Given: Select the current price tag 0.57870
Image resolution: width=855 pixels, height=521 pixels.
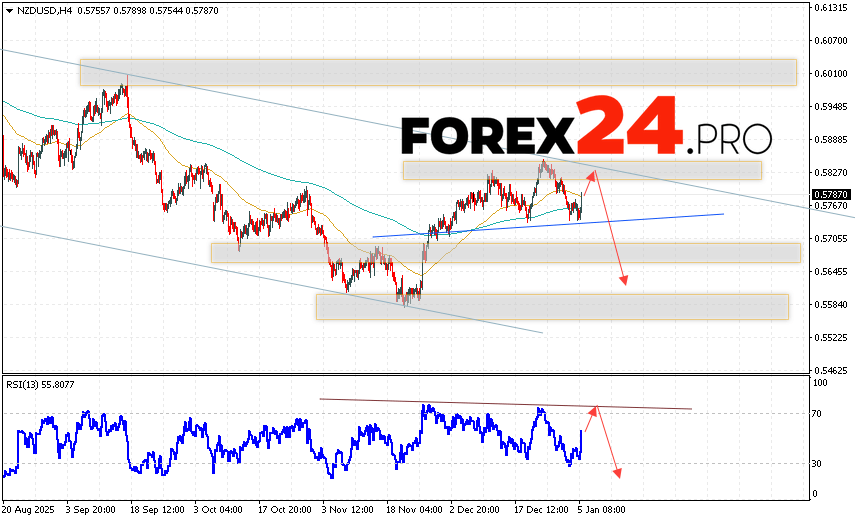Looking at the screenshot, I should tap(831, 194).
